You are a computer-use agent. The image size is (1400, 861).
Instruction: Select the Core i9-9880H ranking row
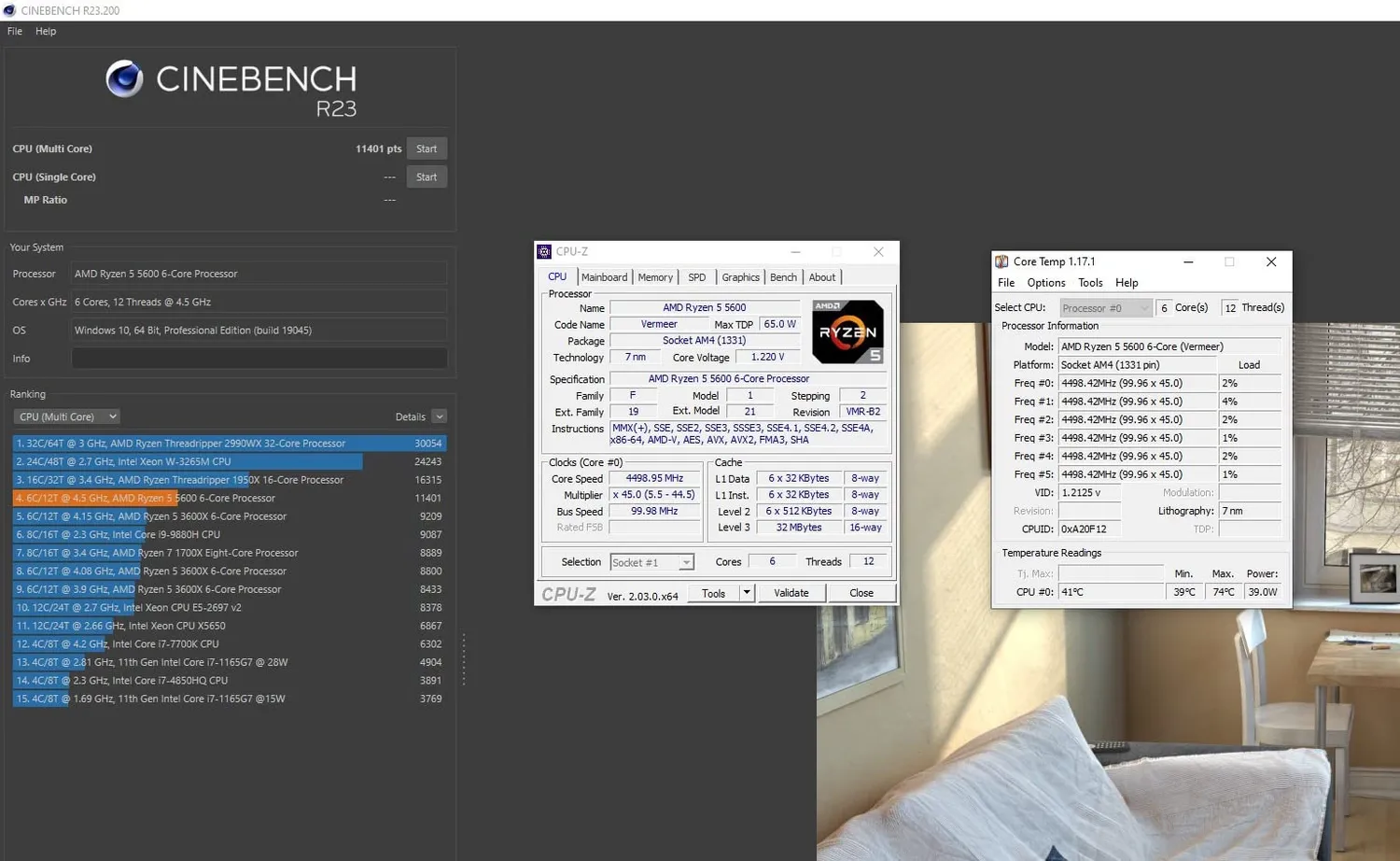point(230,534)
